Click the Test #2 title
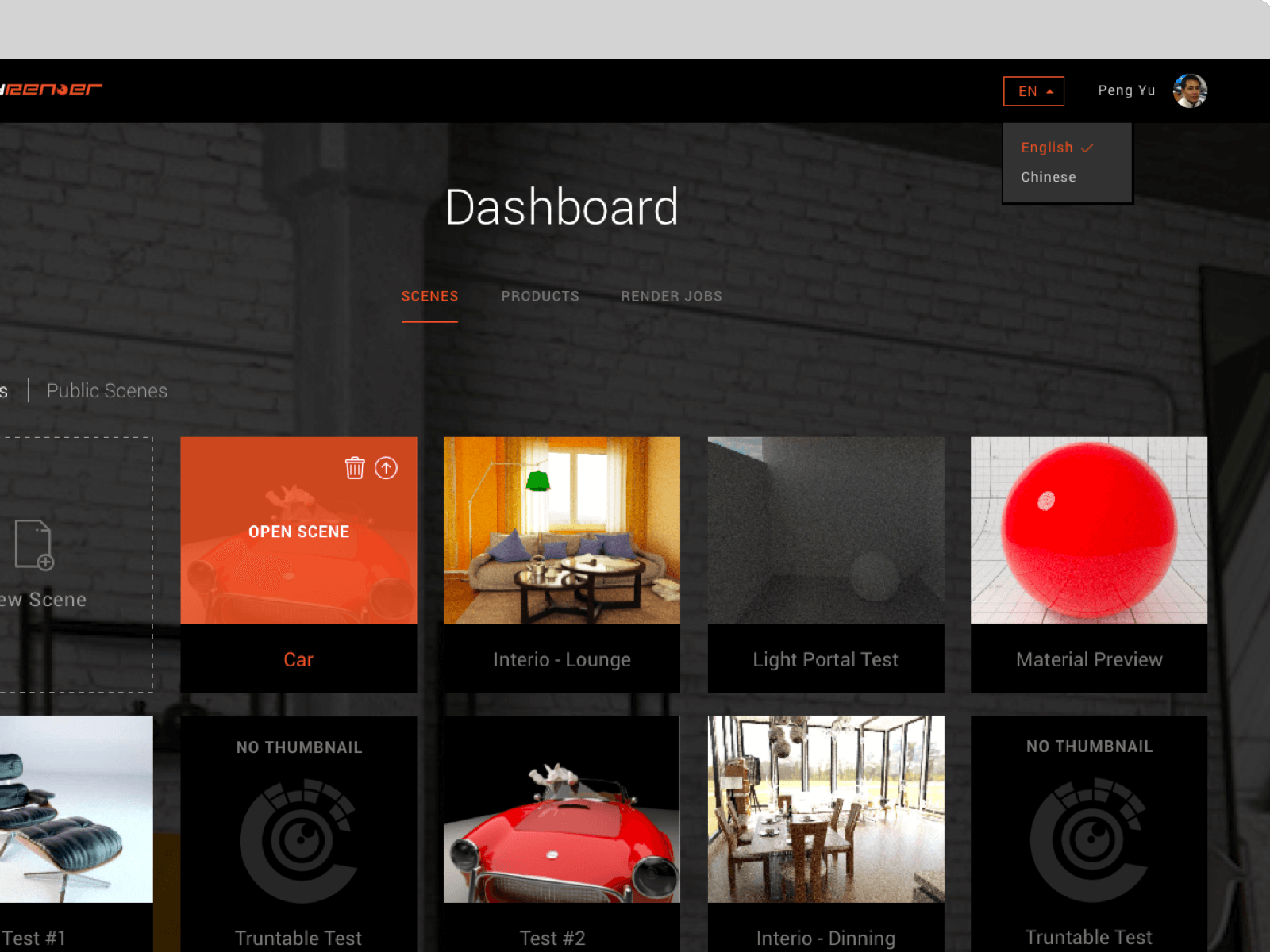The height and width of the screenshot is (952, 1270). (552, 938)
